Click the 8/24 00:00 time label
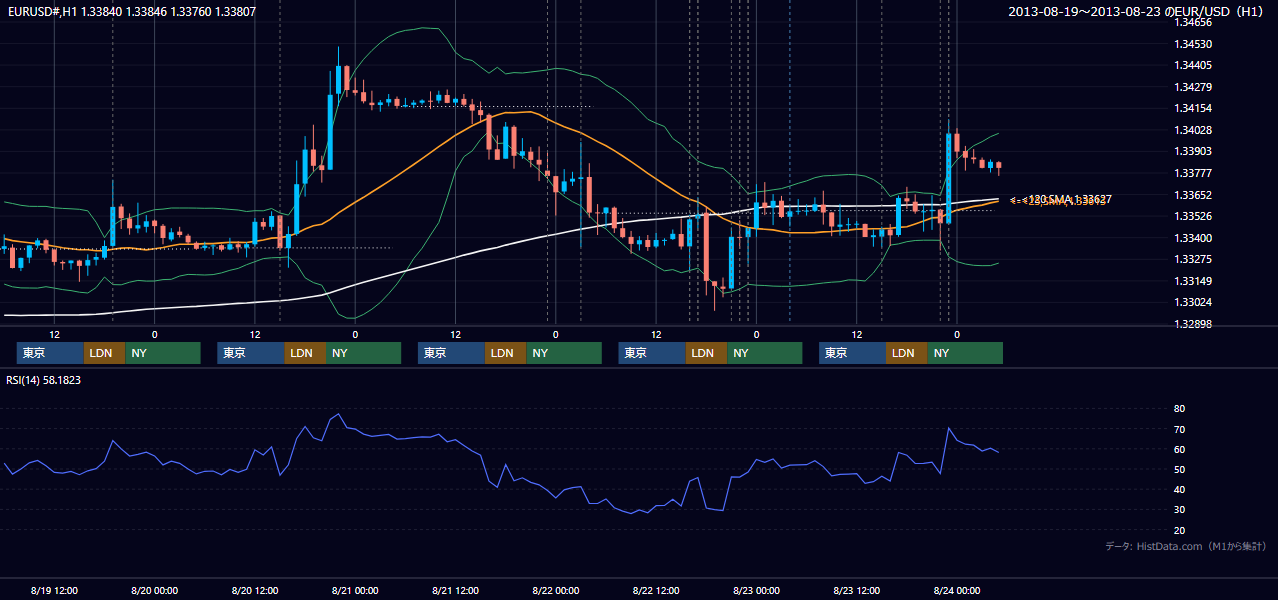This screenshot has height=600, width=1278. pyautogui.click(x=956, y=590)
